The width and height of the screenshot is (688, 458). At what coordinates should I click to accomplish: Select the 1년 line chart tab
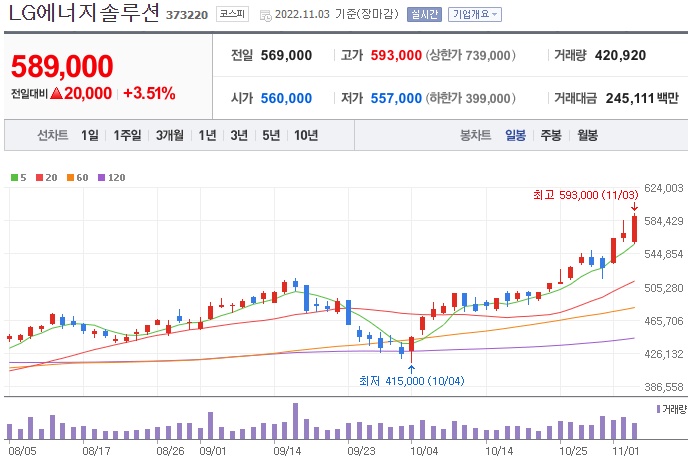[207, 135]
